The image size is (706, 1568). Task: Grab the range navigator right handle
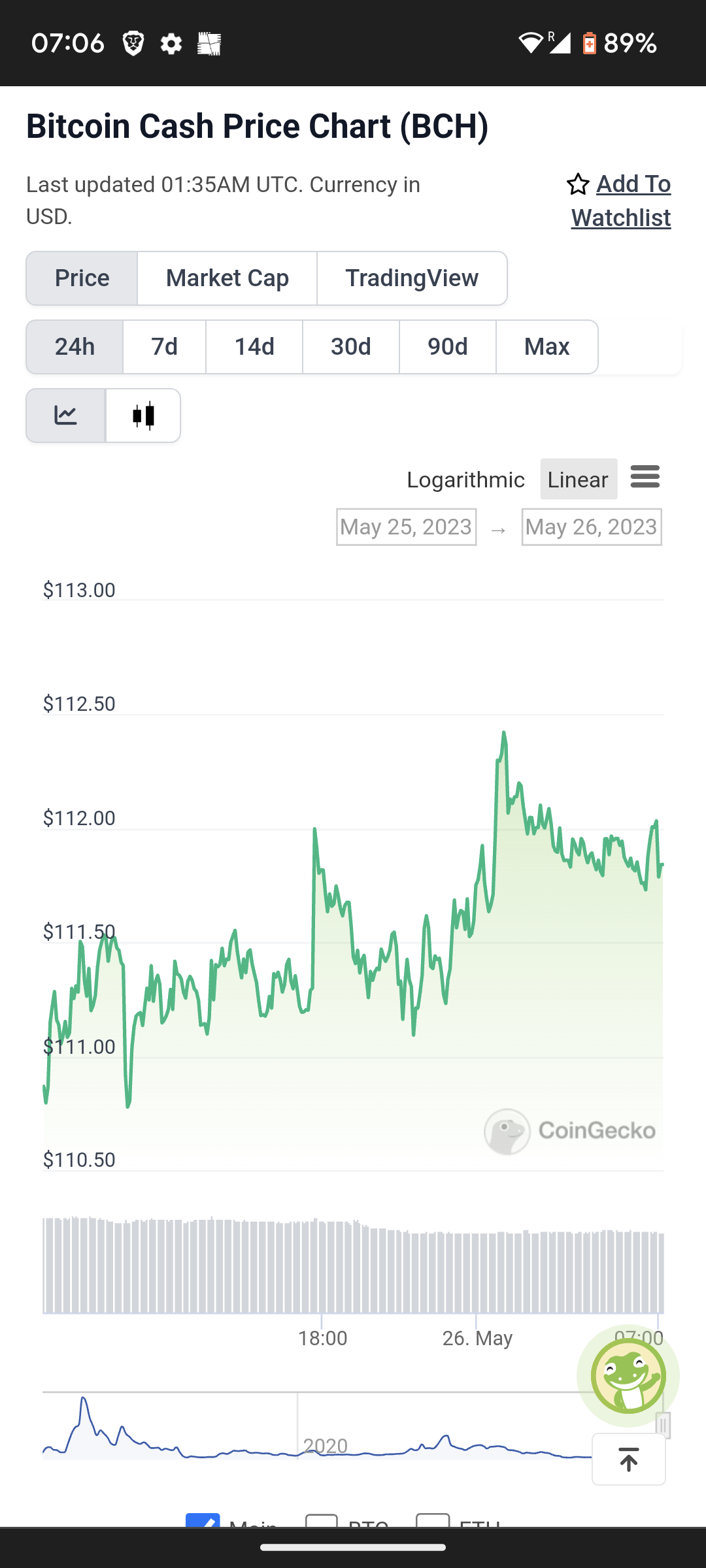point(663,1426)
